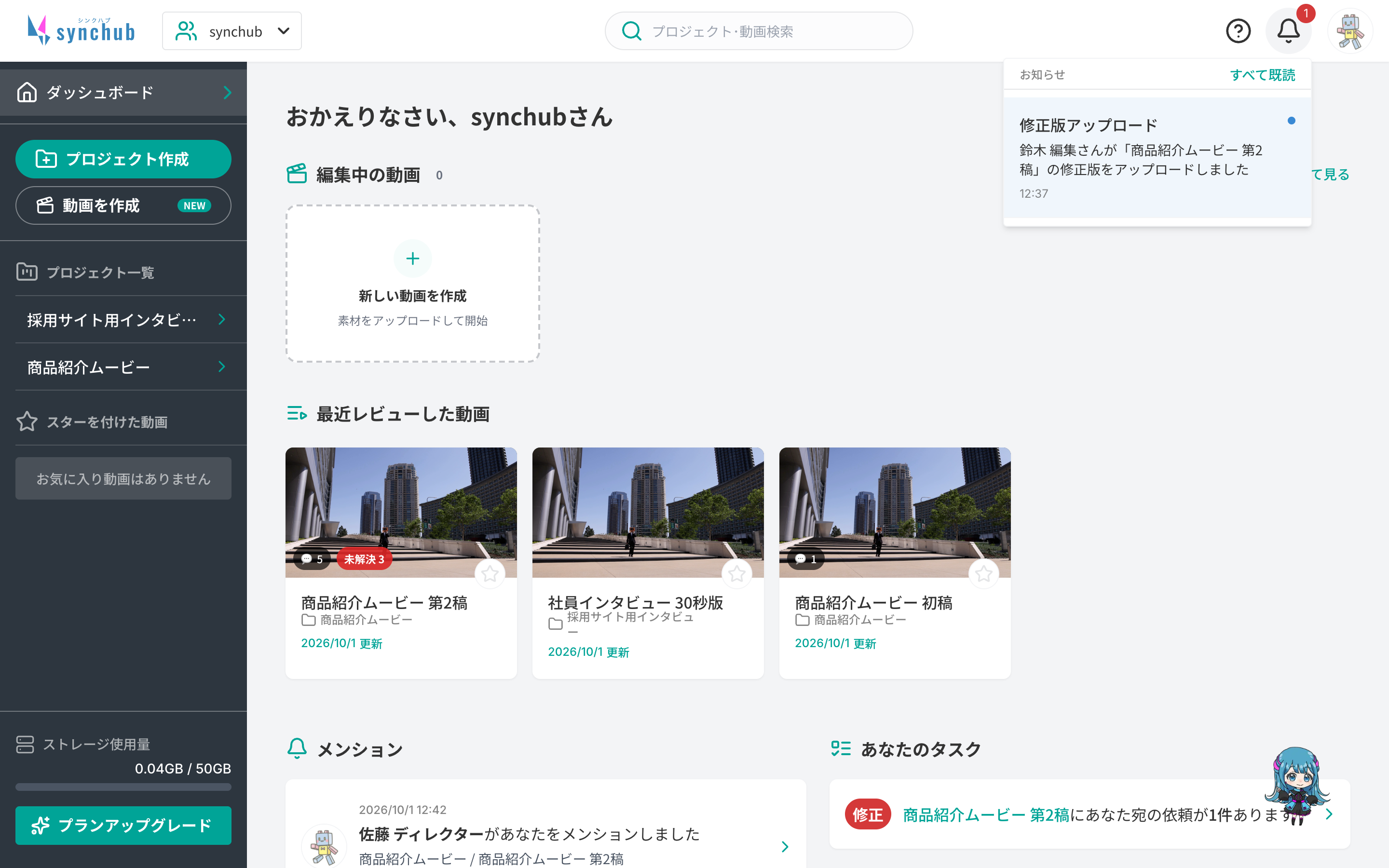This screenshot has height=868, width=1389.
Task: Click 佐藤 ディレクター mention text
Action: pos(422,834)
